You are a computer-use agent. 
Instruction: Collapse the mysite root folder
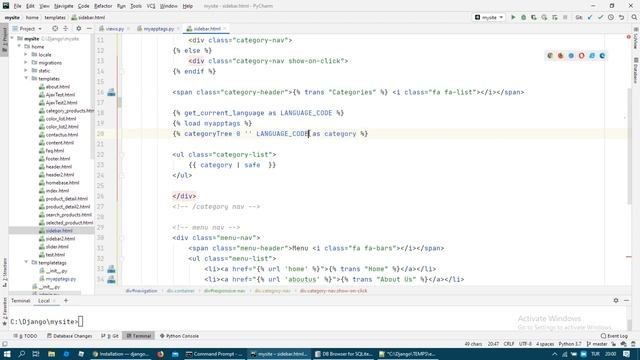point(12,39)
